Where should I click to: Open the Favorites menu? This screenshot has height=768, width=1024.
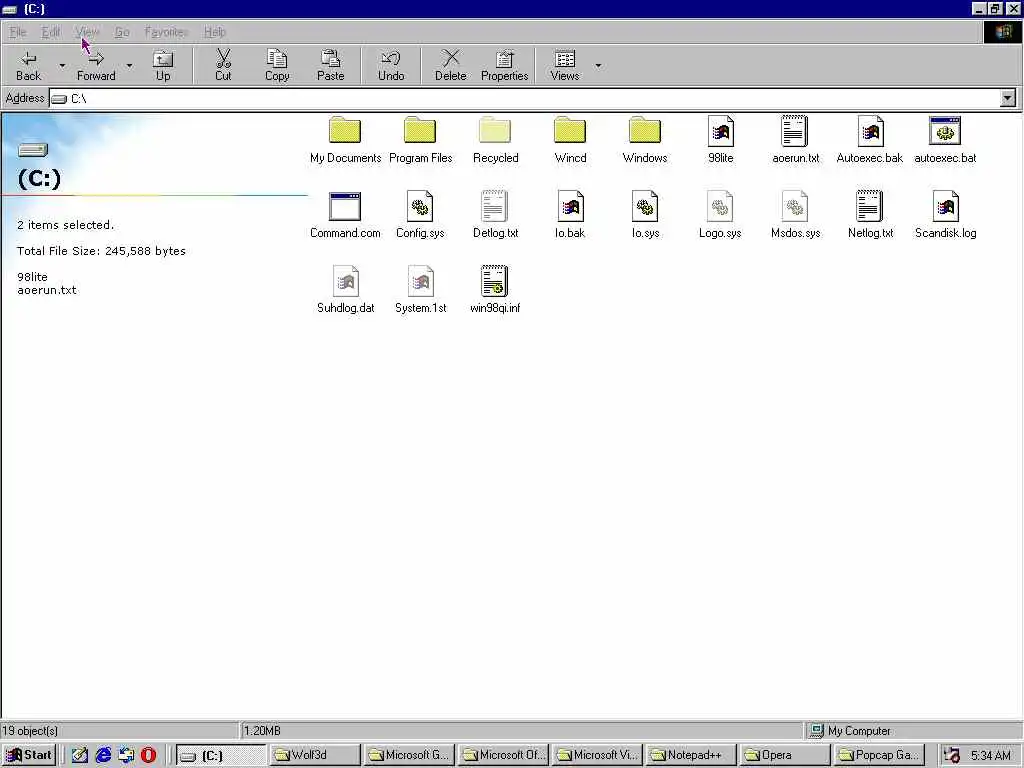(166, 32)
